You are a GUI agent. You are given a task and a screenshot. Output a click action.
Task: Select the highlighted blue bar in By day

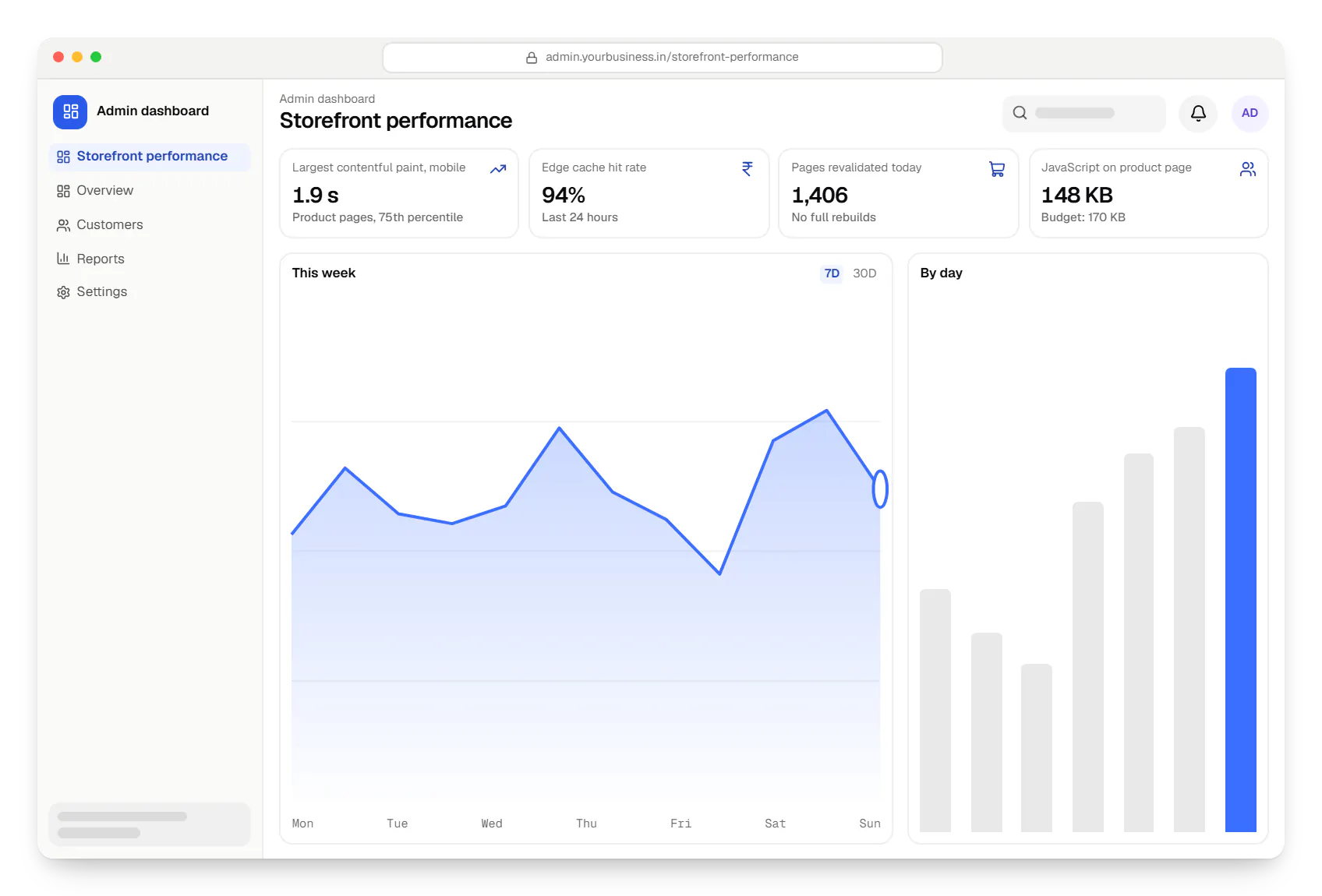point(1240,600)
